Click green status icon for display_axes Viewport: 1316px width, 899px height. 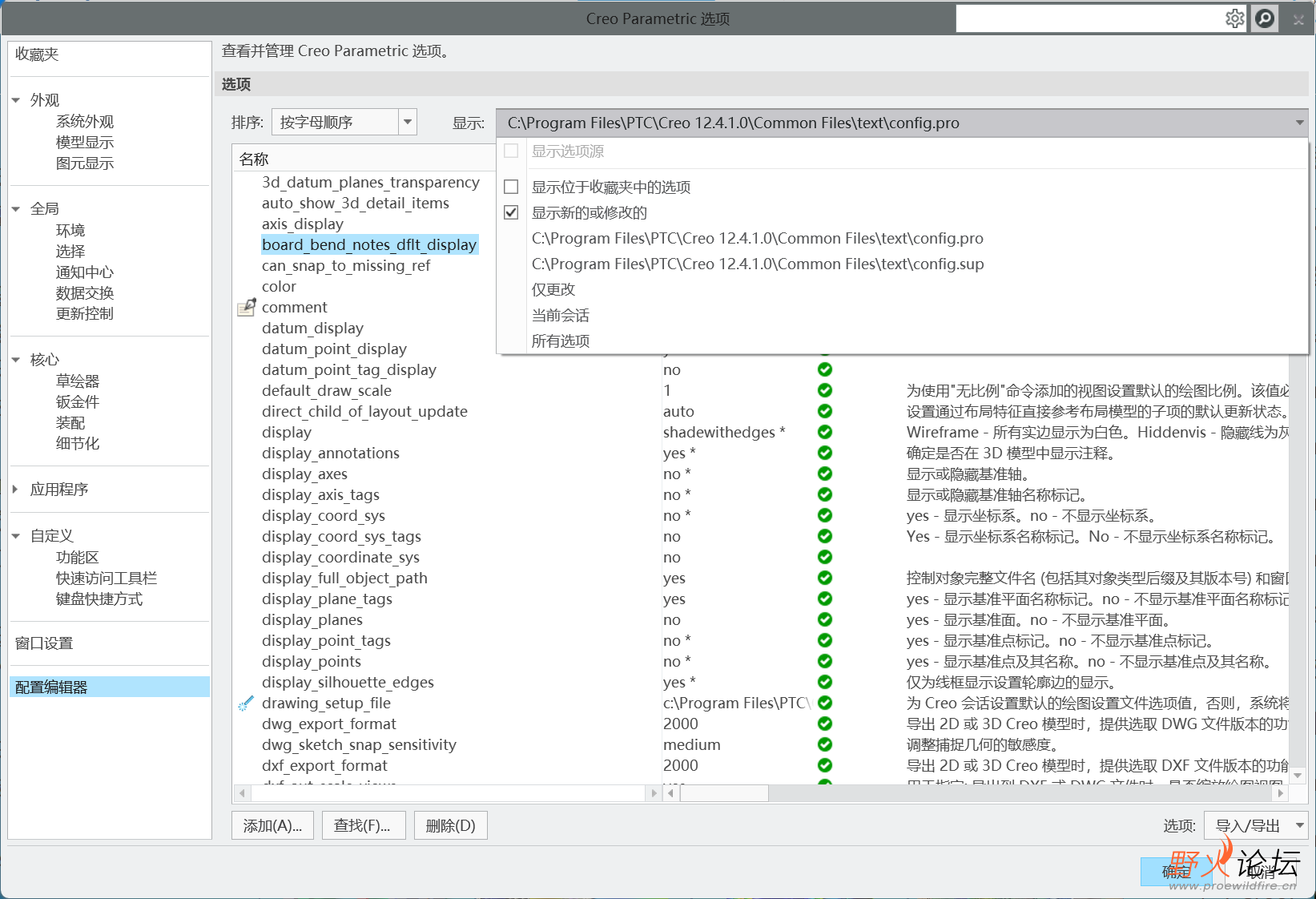[x=825, y=474]
